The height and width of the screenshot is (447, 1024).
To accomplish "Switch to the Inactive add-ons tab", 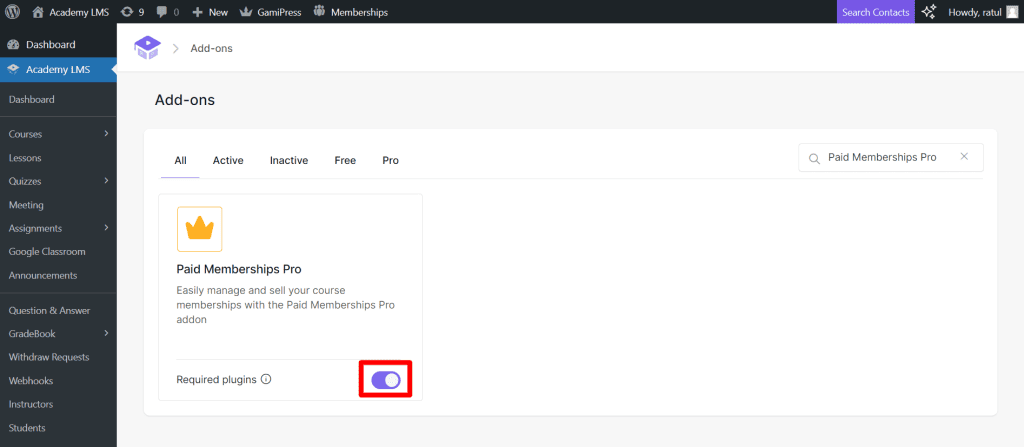I will click(x=289, y=160).
